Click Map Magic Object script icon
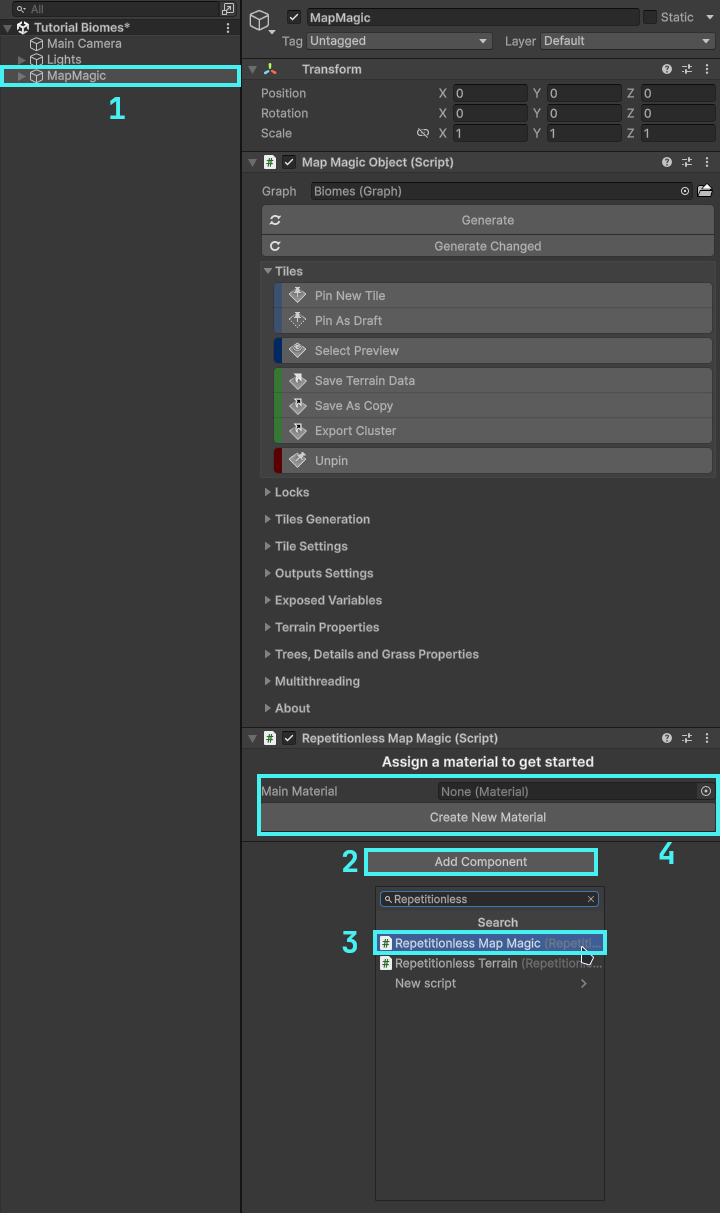This screenshot has width=720, height=1213. 270,162
